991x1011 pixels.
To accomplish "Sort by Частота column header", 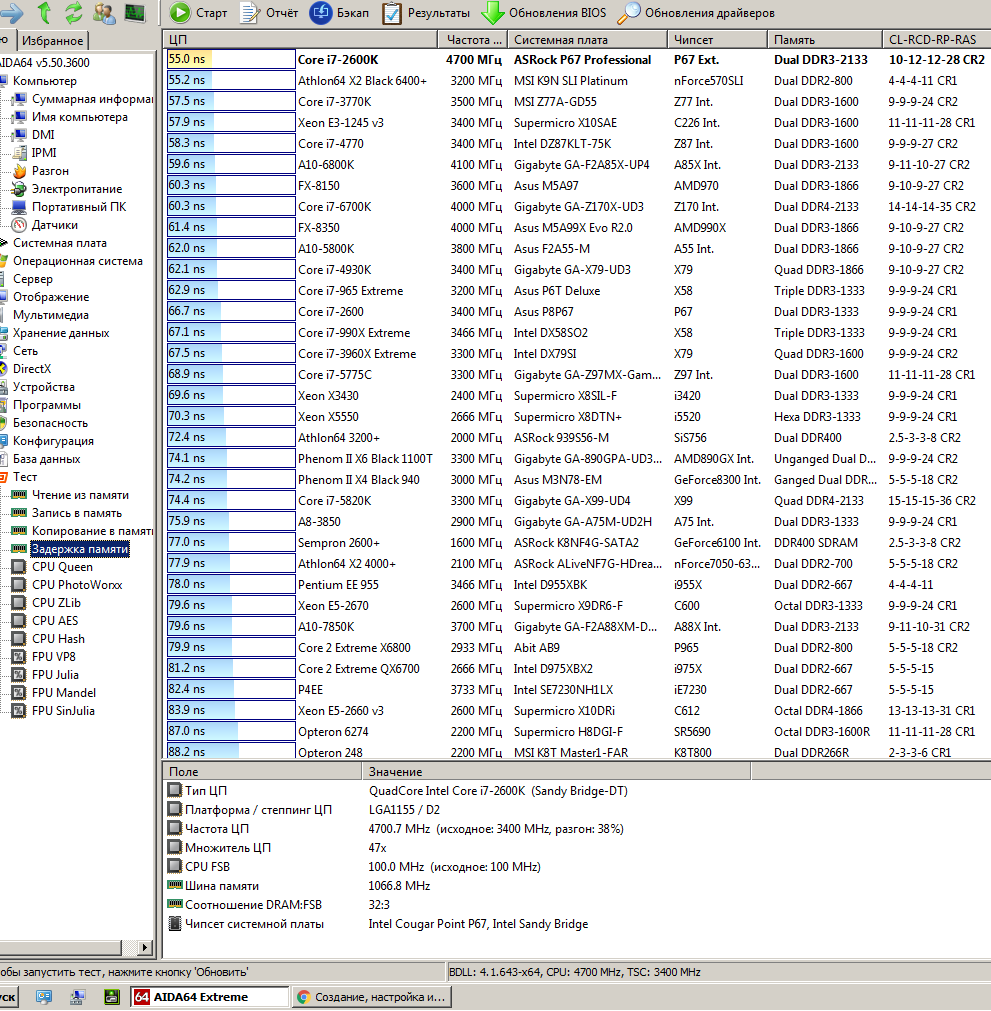I will click(x=473, y=40).
